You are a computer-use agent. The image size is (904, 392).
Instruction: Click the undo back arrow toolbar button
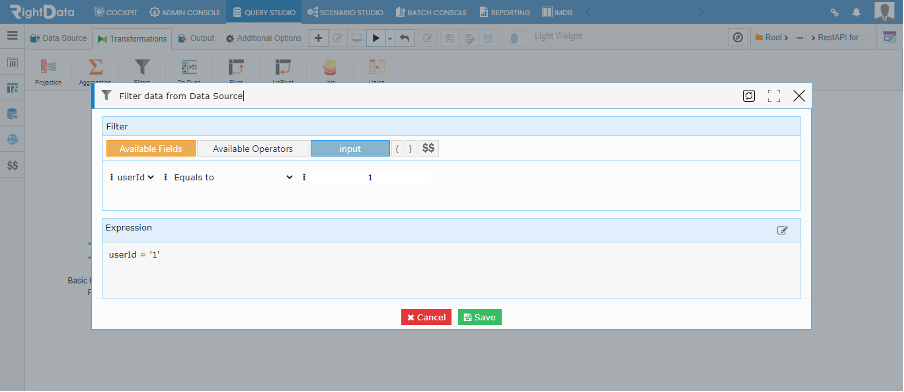[x=405, y=38]
